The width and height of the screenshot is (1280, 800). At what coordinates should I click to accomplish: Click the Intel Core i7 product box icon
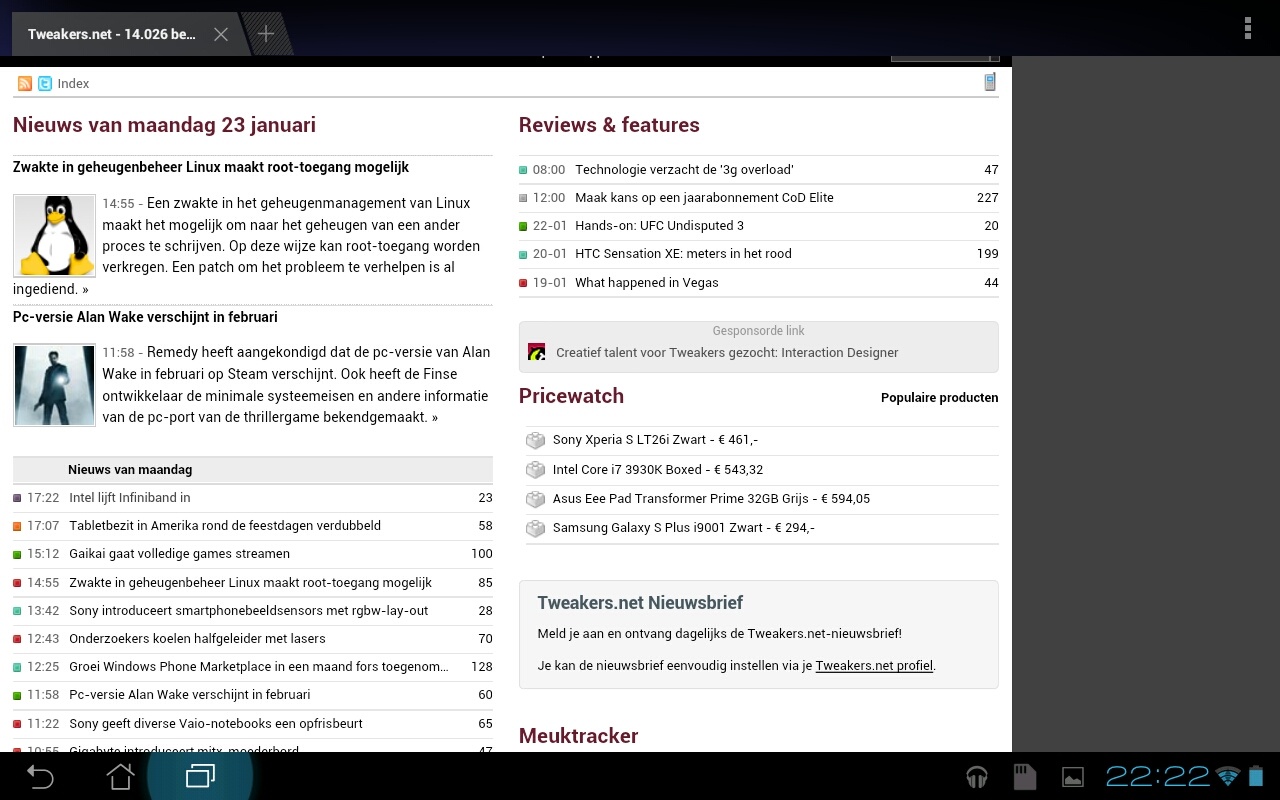click(x=536, y=470)
